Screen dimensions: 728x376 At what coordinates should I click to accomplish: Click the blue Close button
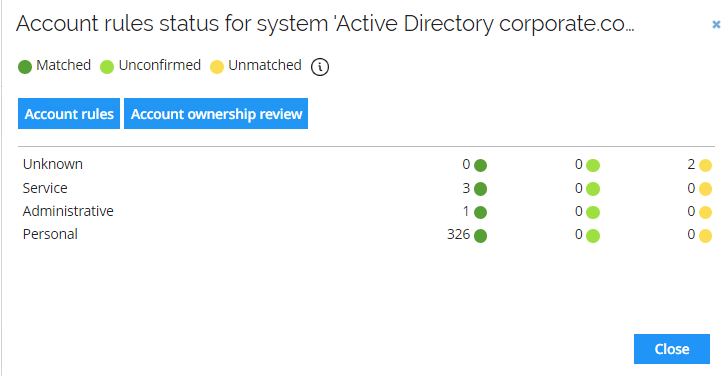[671, 349]
